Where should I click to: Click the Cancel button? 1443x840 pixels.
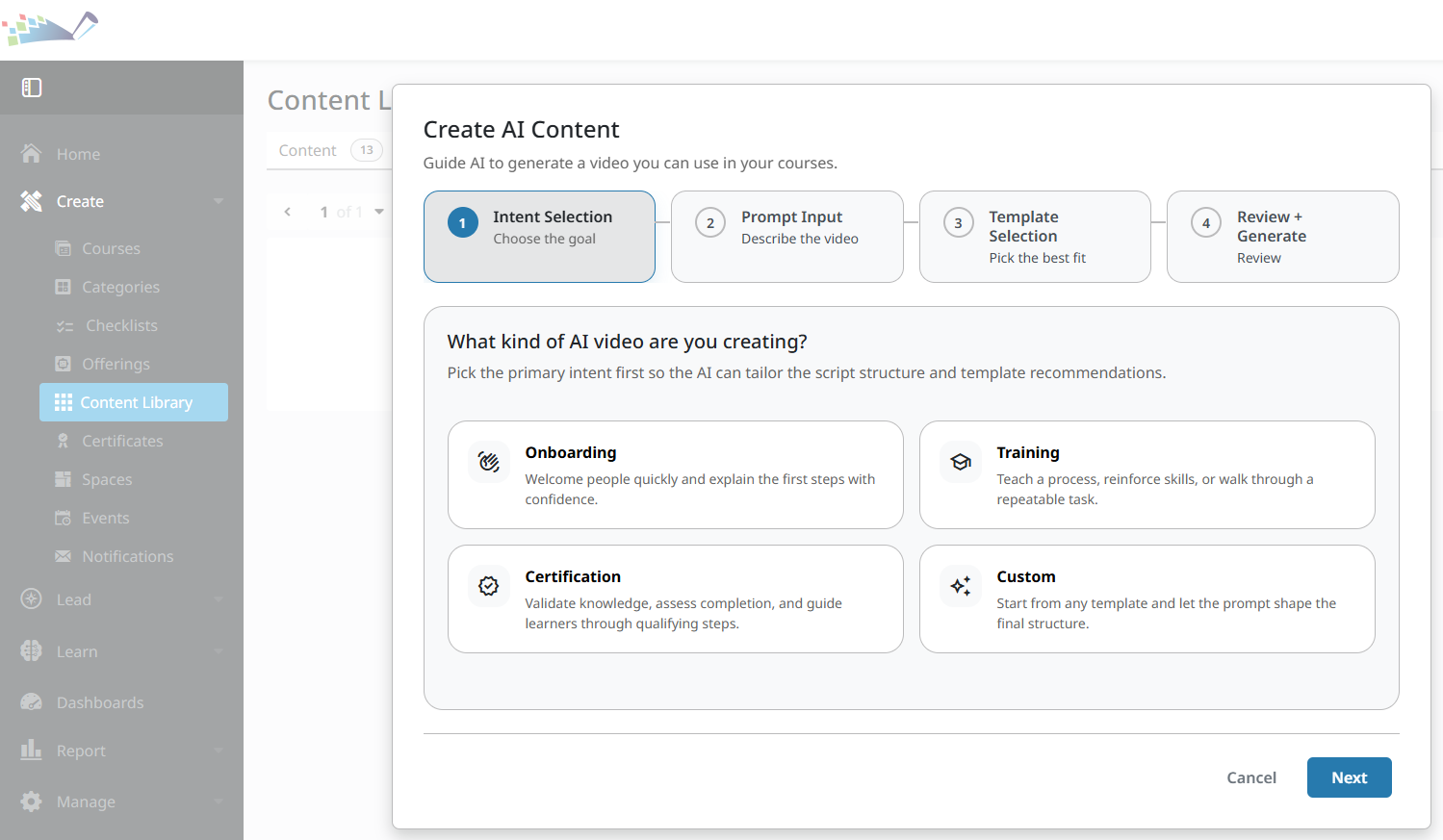[1251, 777]
